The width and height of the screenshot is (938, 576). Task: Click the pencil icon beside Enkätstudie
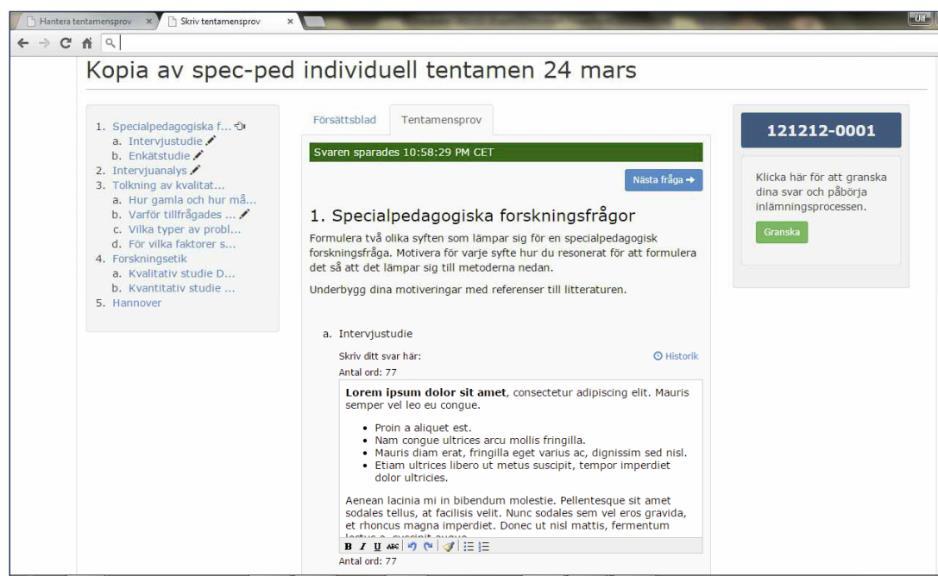[x=198, y=156]
